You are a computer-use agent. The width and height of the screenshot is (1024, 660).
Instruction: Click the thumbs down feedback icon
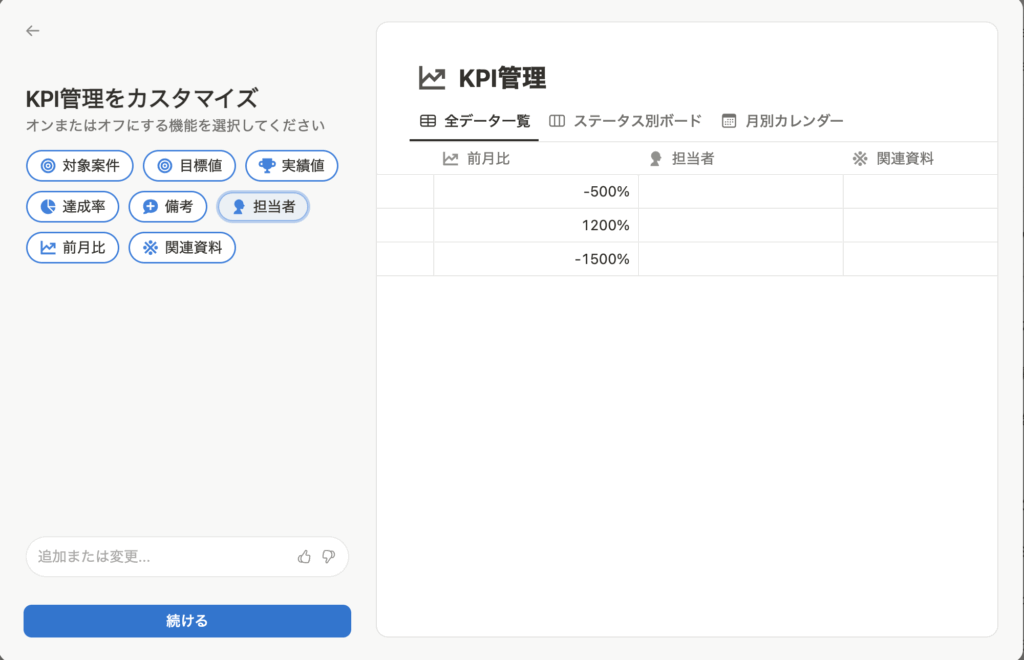click(328, 557)
